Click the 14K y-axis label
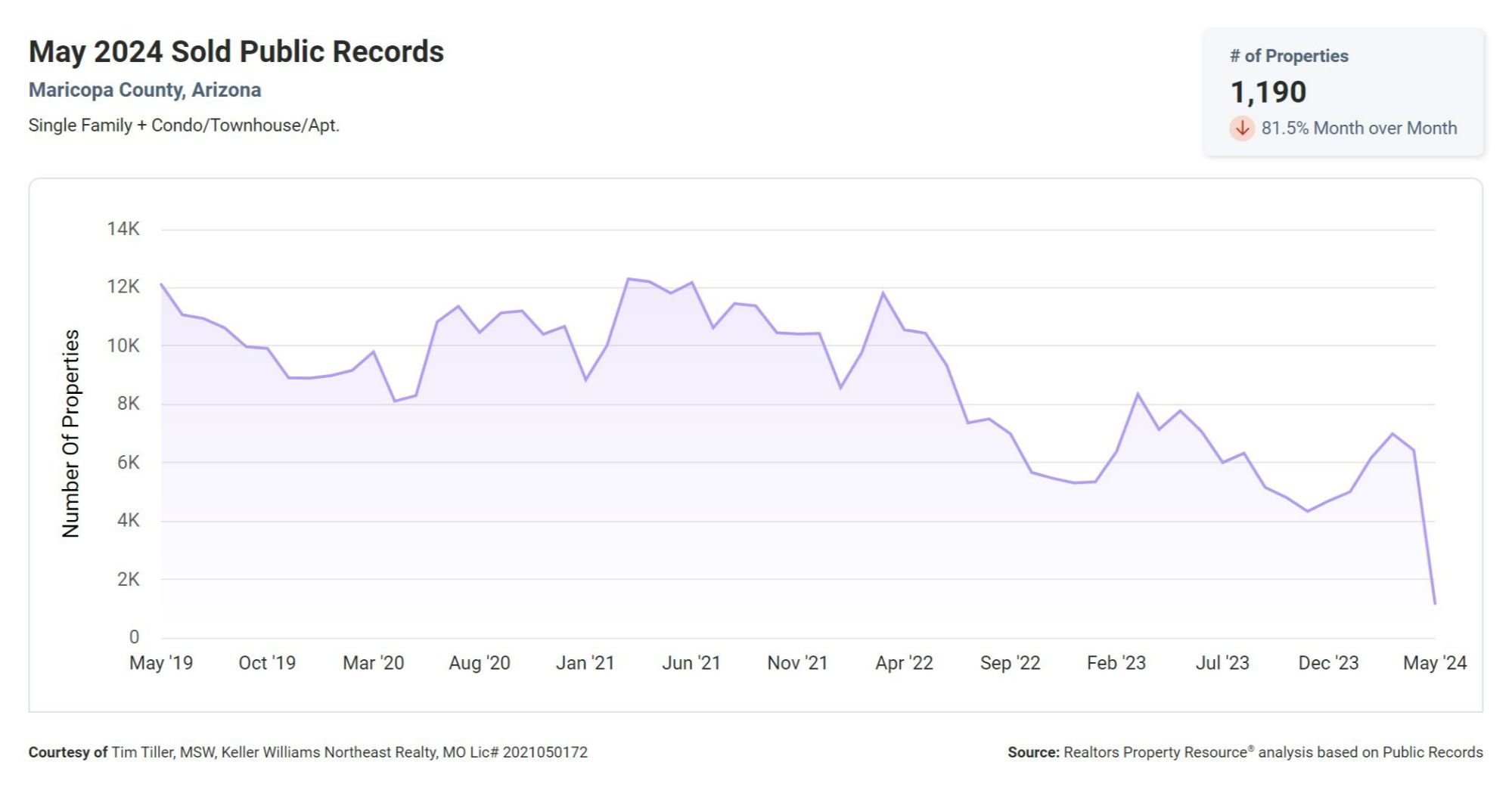The width and height of the screenshot is (1512, 793). pos(123,229)
